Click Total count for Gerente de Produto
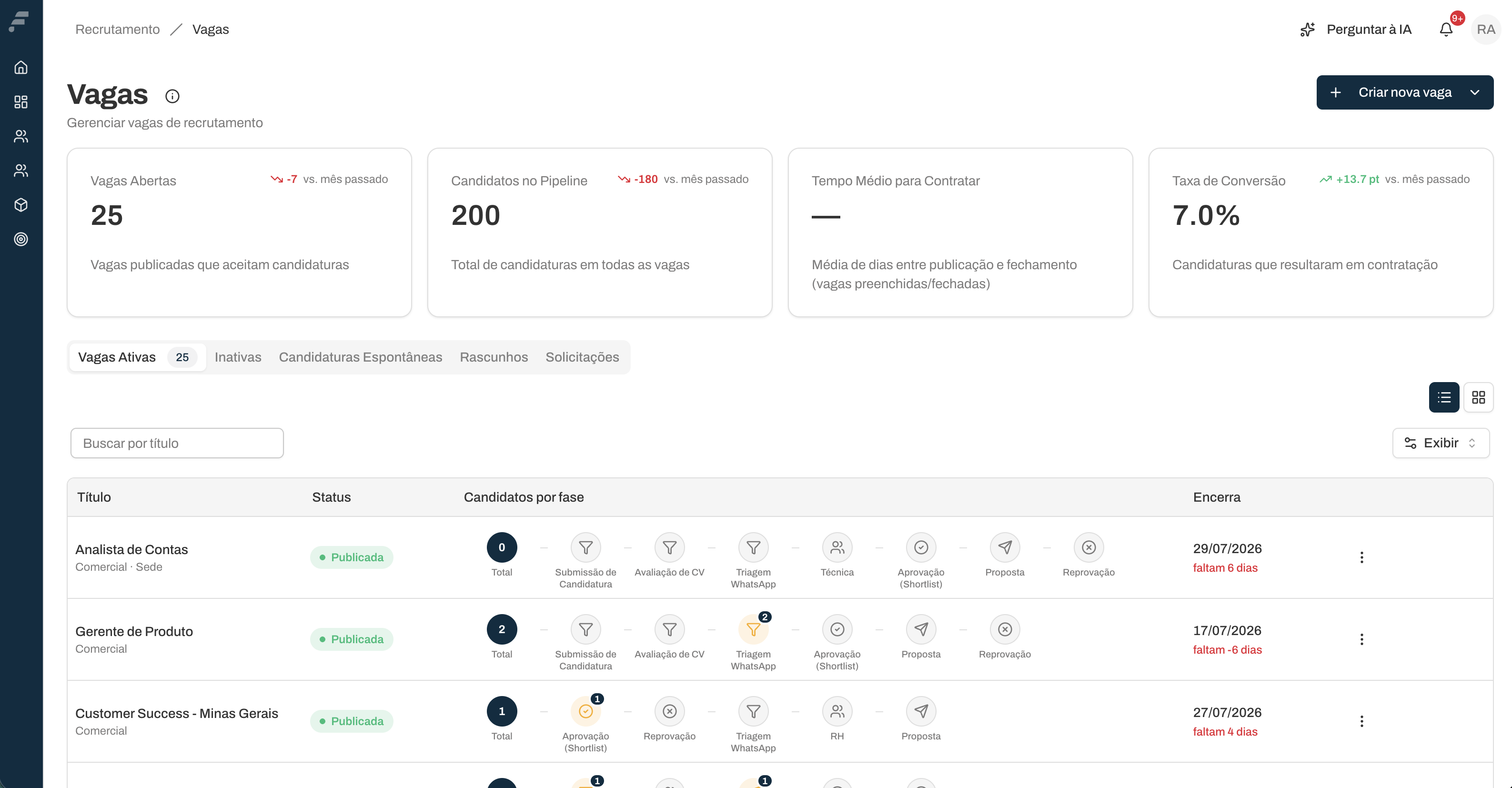 (502, 629)
